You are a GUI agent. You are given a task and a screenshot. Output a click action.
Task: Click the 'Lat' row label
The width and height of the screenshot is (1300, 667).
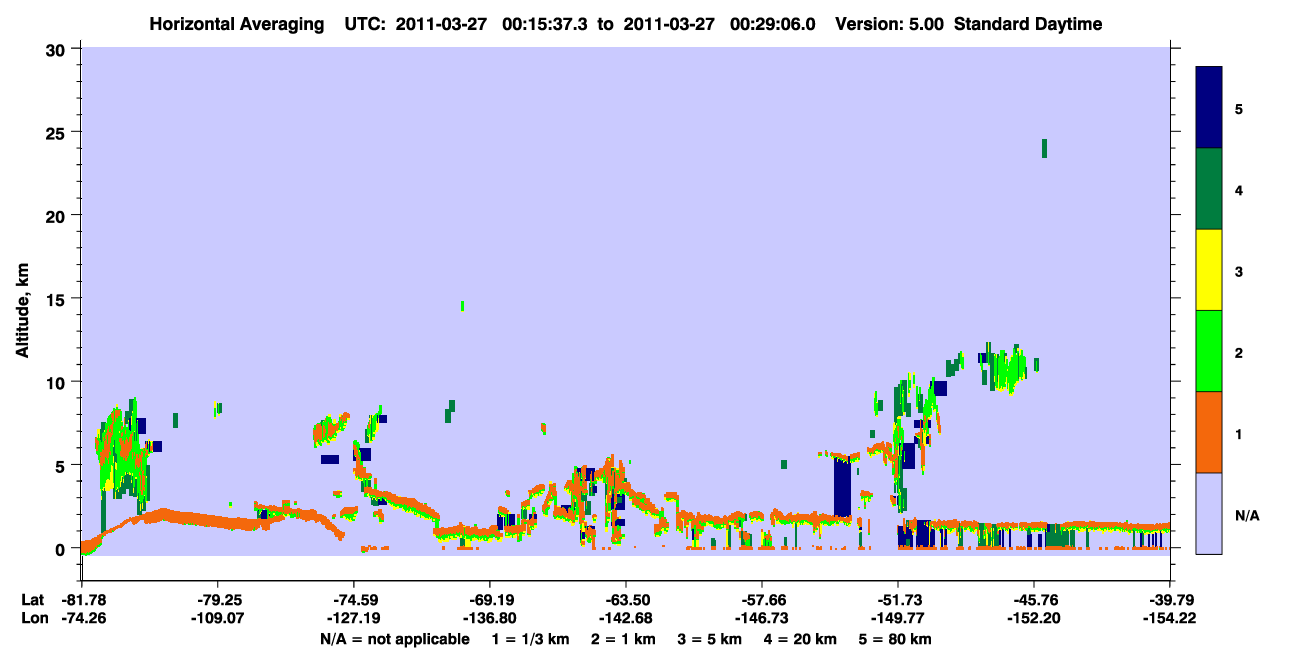32,599
